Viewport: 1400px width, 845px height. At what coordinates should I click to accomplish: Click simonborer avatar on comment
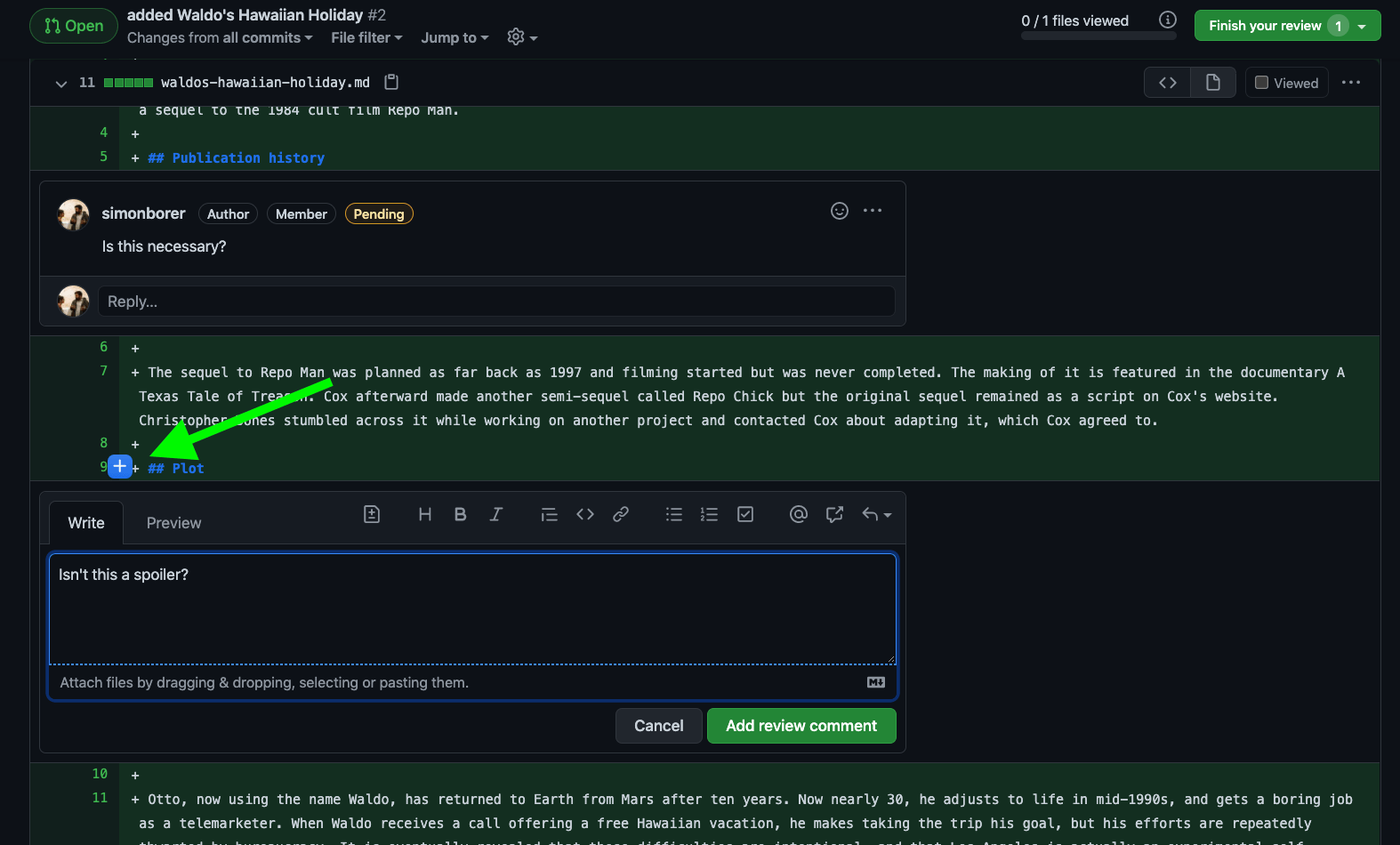pos(74,214)
